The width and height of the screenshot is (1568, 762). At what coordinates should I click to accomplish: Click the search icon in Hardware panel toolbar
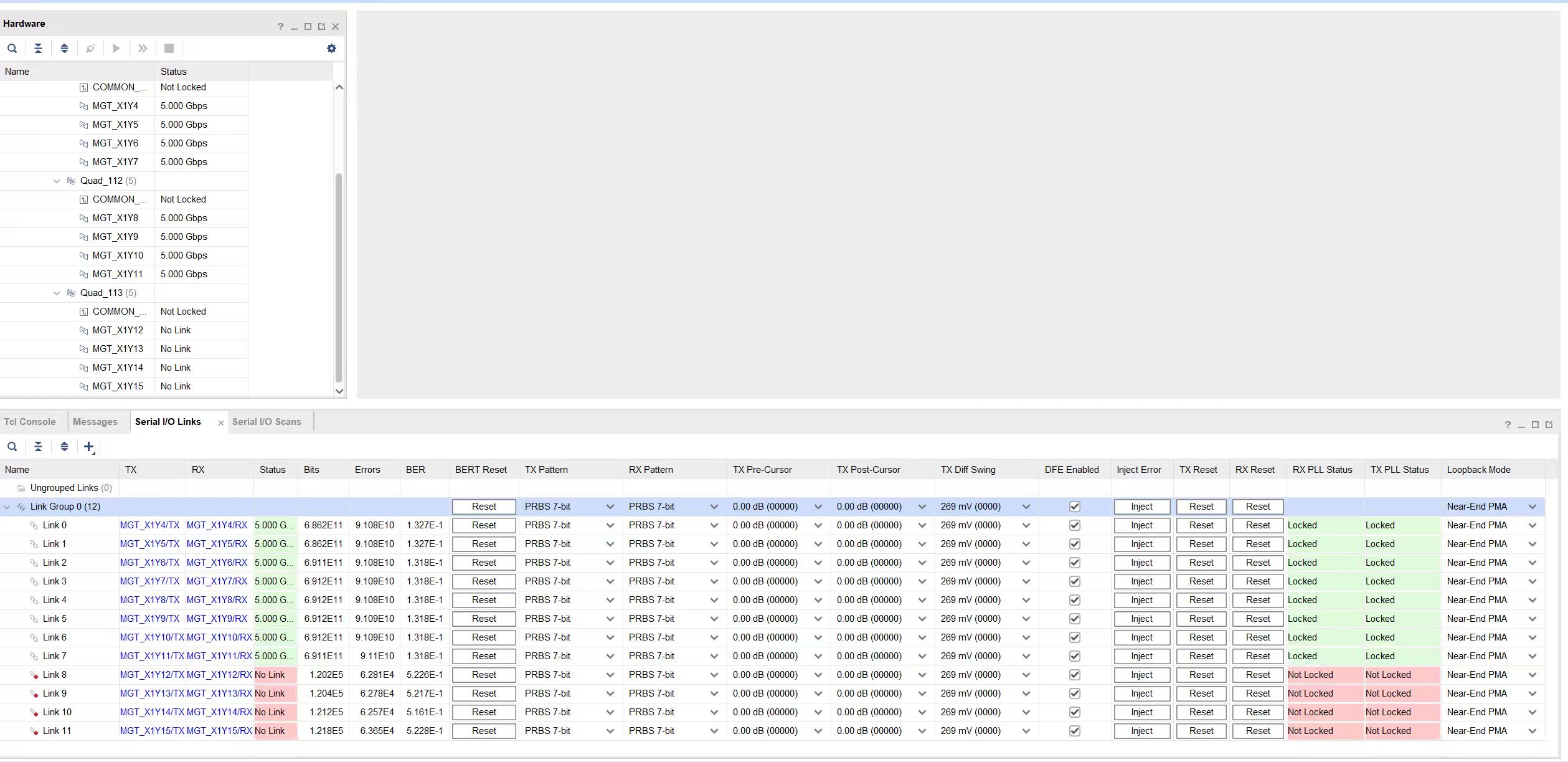click(12, 48)
